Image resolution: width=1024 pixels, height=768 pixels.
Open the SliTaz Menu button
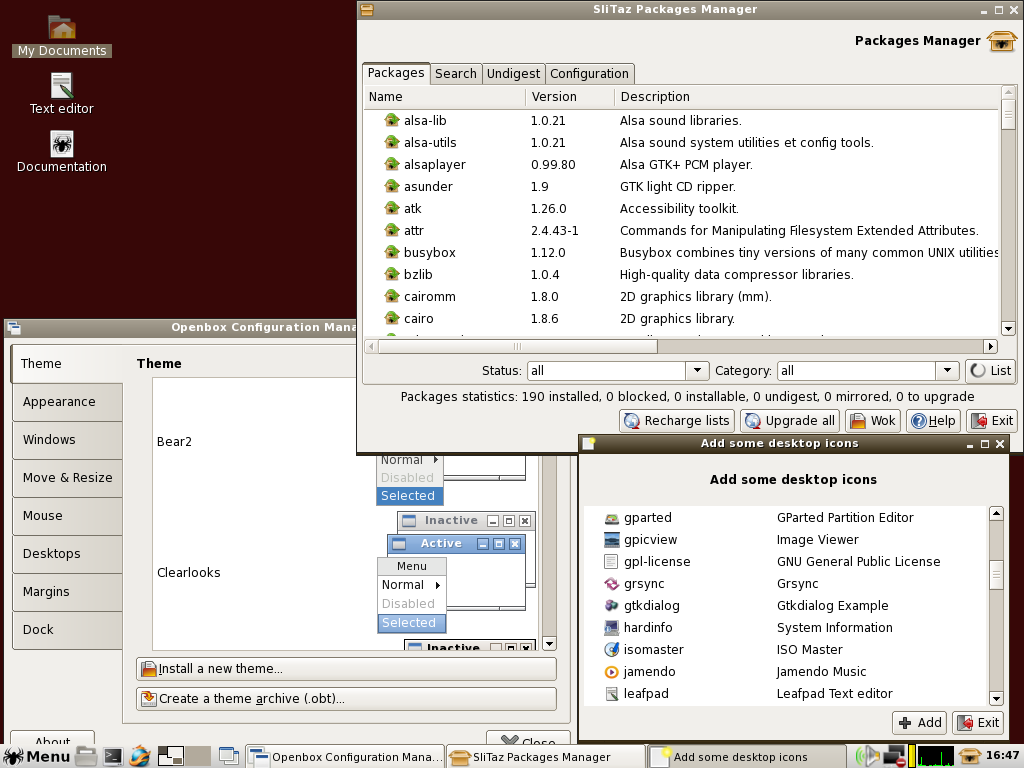(x=36, y=756)
